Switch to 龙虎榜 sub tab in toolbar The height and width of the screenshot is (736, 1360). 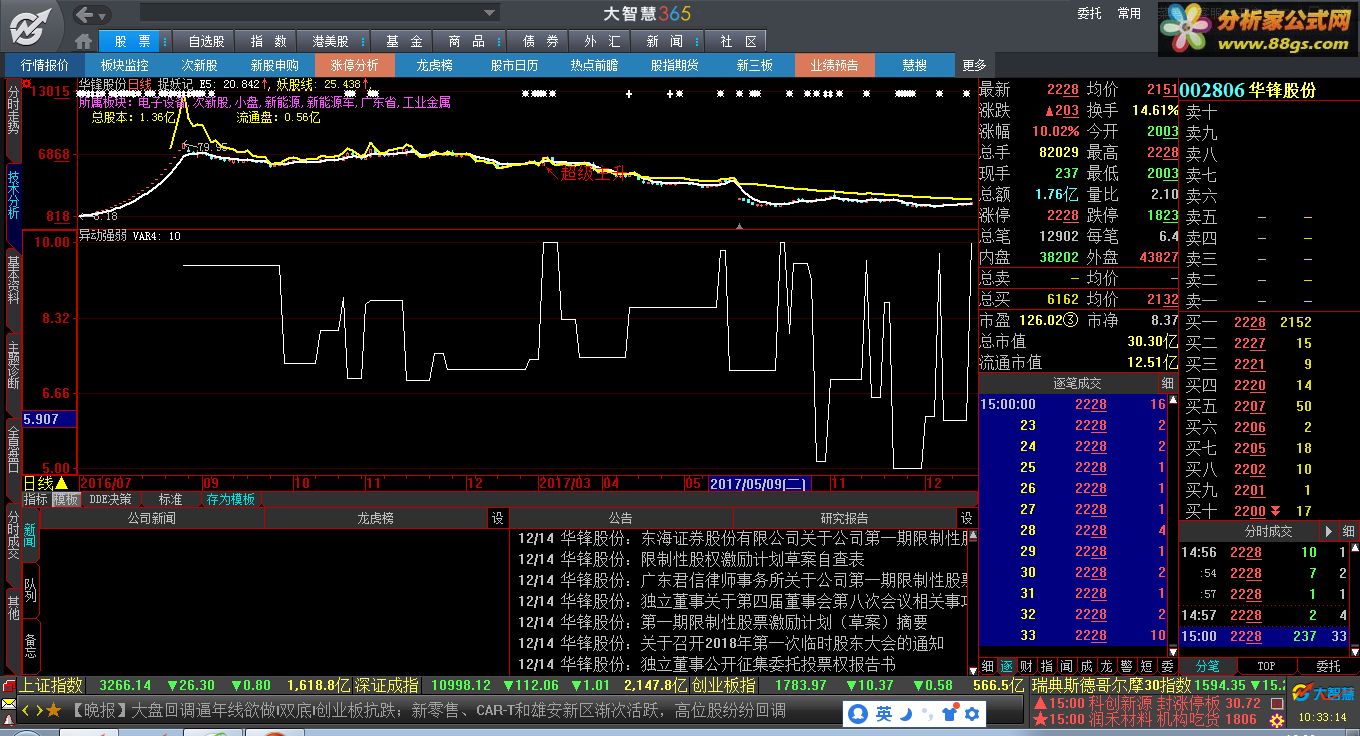[x=434, y=65]
